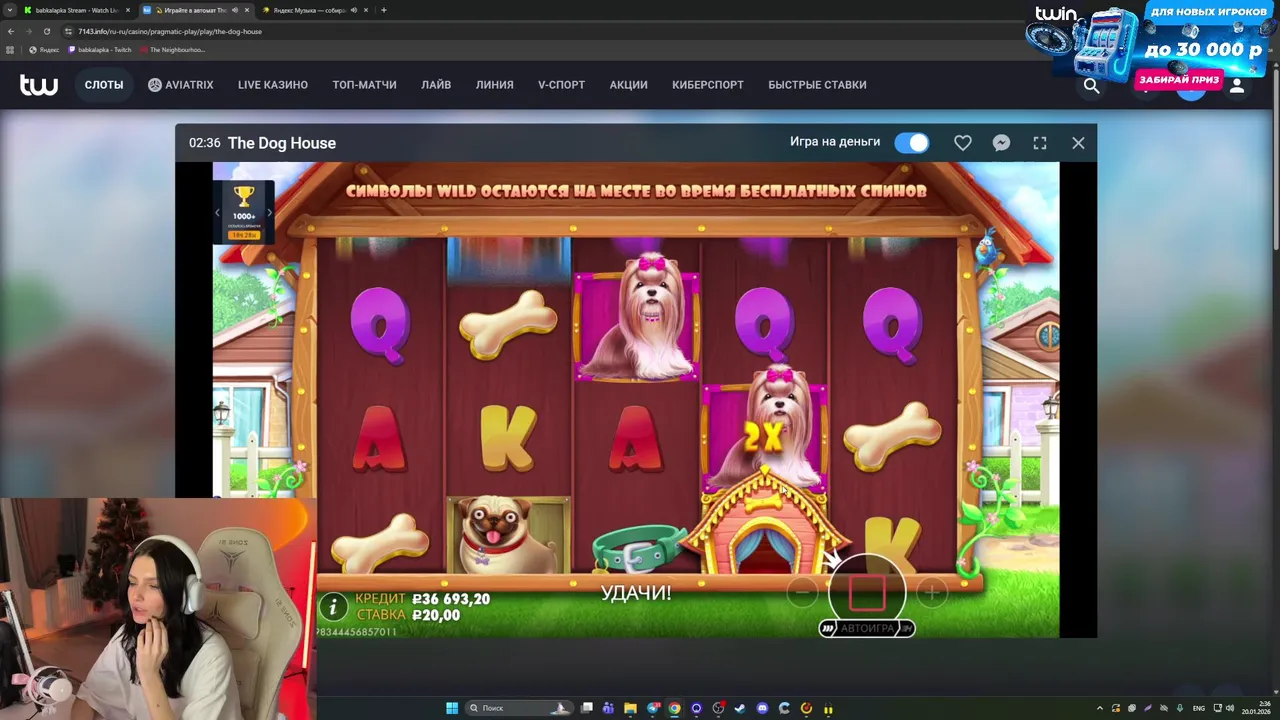Open V-Спорт section
The width and height of the screenshot is (1280, 720).
tap(562, 85)
